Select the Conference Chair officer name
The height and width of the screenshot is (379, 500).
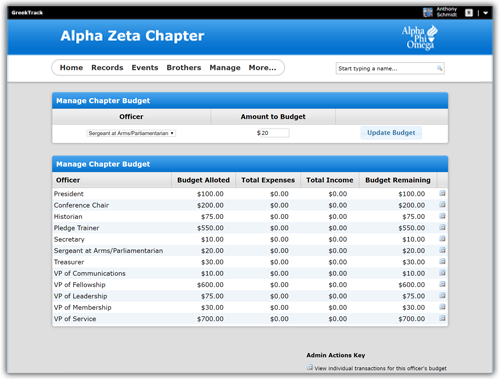click(81, 205)
